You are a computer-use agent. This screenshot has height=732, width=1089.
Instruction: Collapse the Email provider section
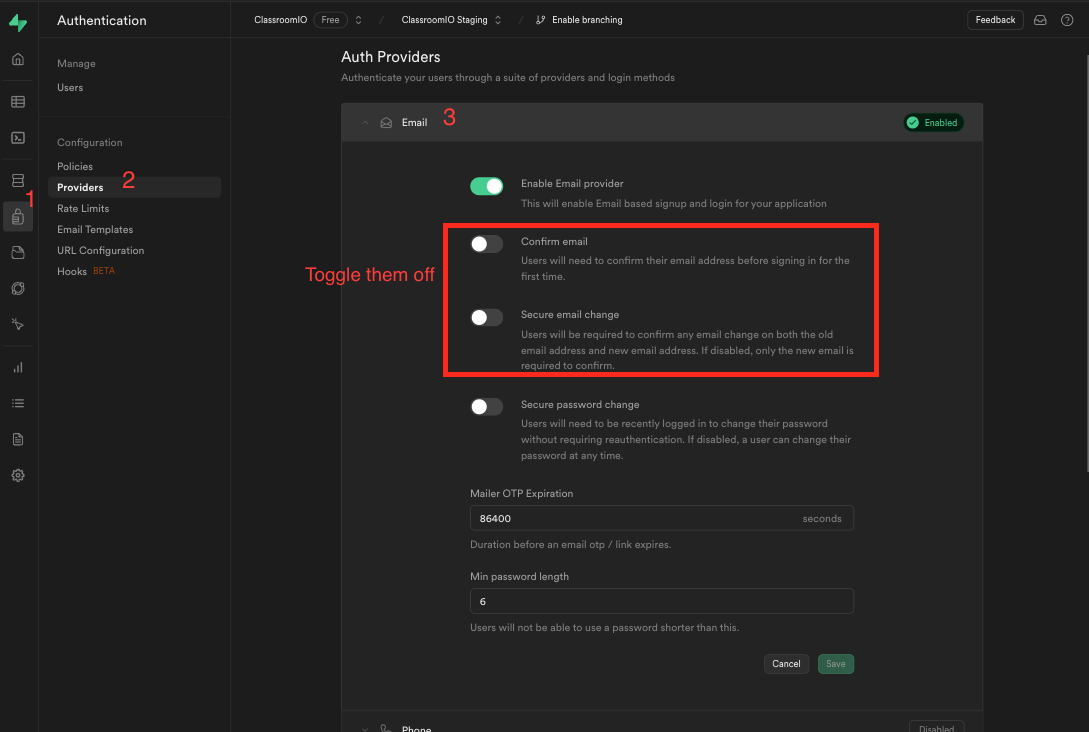(365, 122)
